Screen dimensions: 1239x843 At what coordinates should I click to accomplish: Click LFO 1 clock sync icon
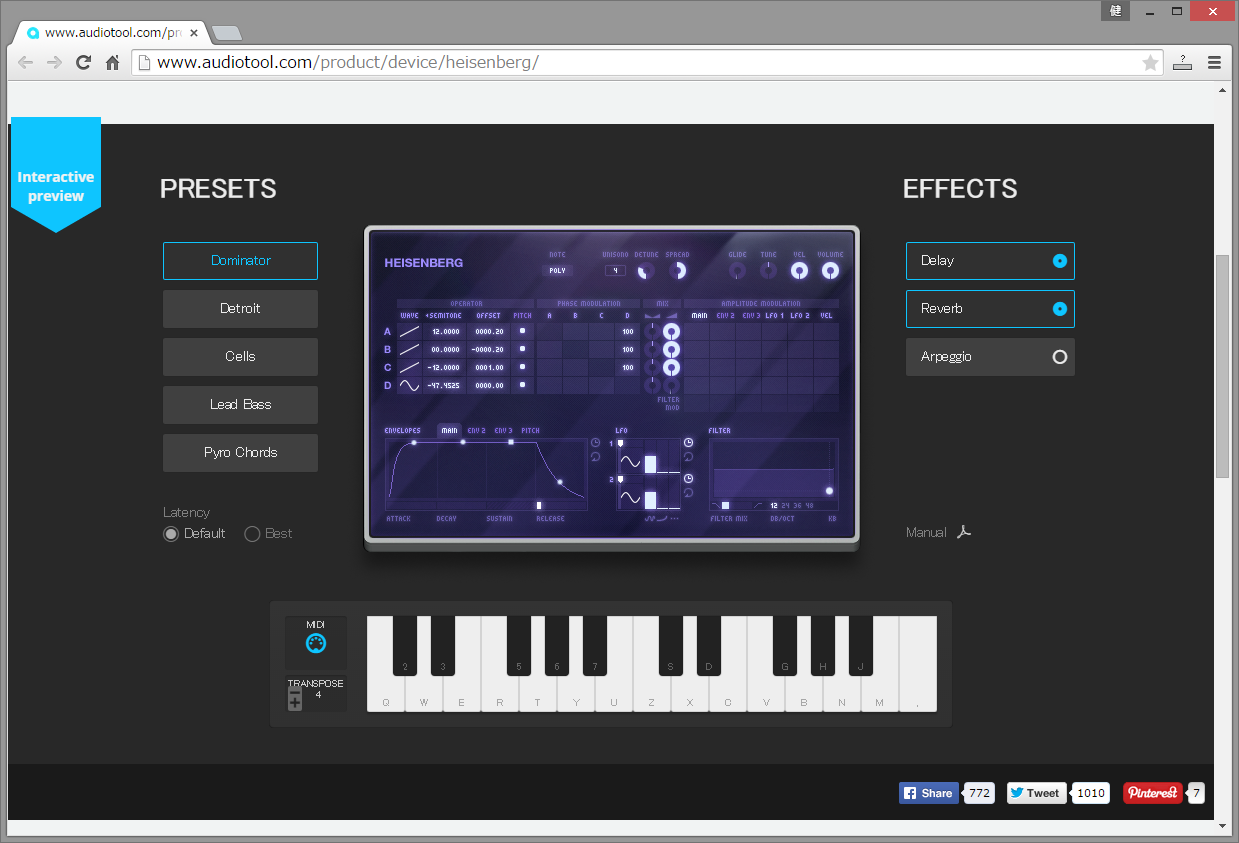point(688,442)
